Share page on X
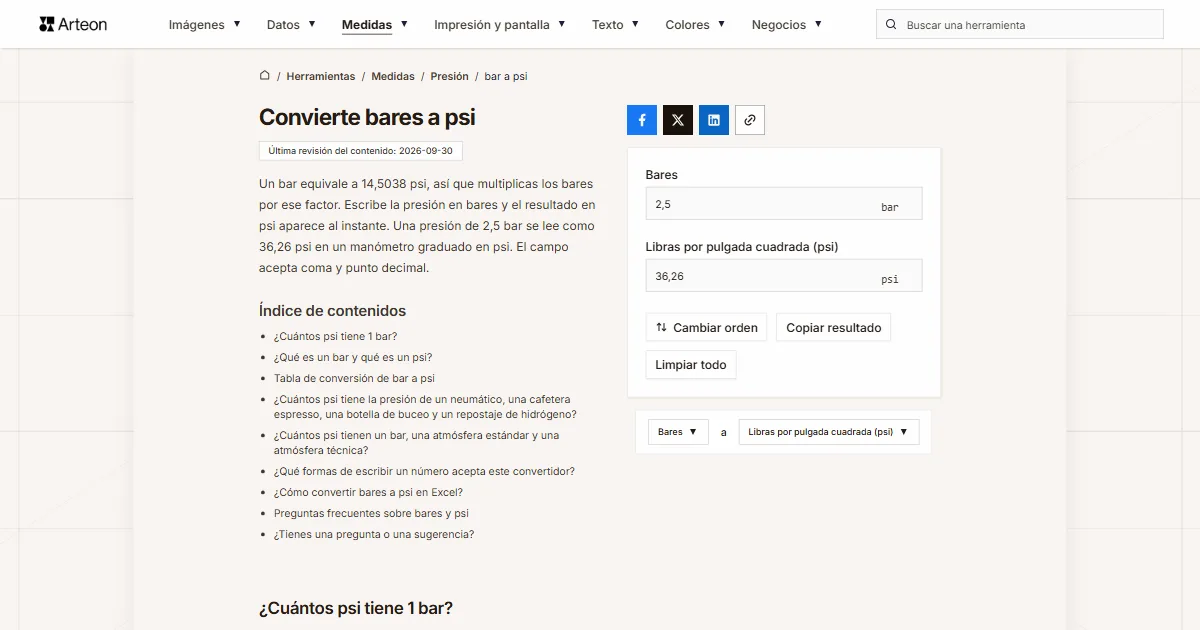Viewport: 1200px width, 630px height. pos(678,120)
